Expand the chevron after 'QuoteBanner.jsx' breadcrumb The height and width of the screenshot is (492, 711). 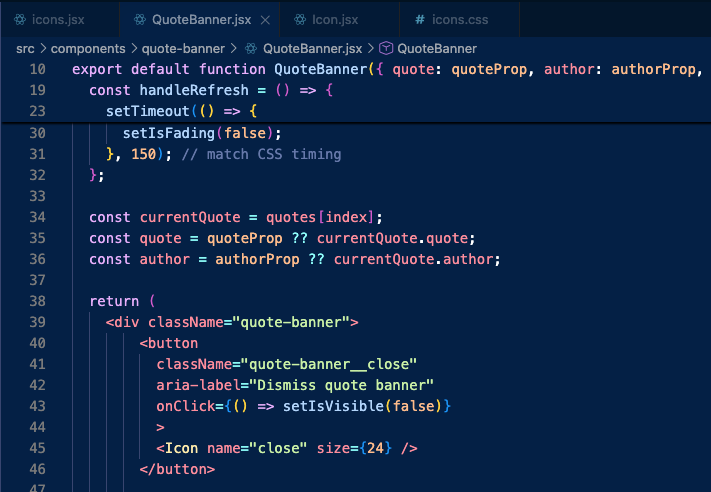(371, 48)
